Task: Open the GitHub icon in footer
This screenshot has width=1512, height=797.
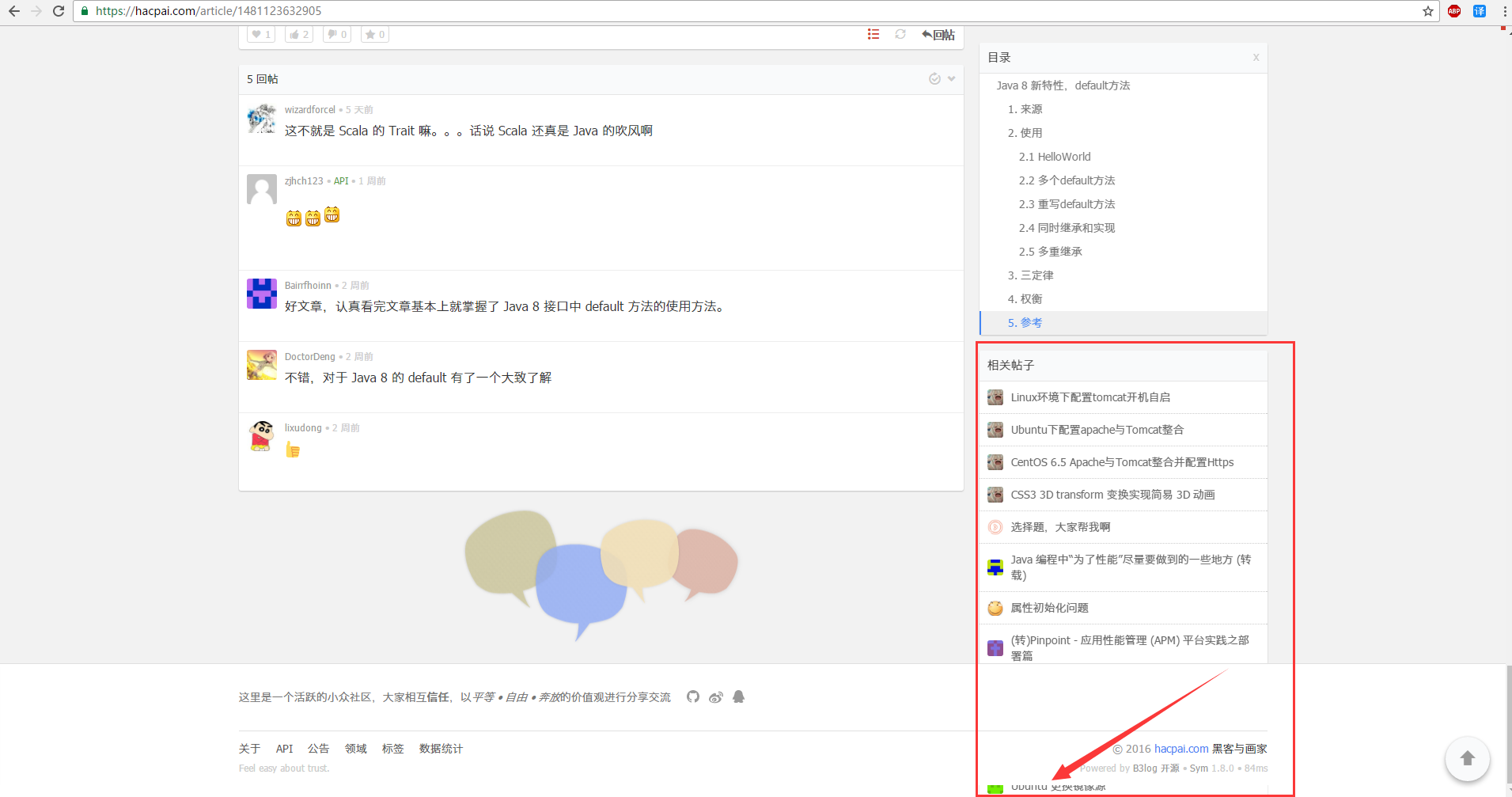Action: click(x=693, y=696)
